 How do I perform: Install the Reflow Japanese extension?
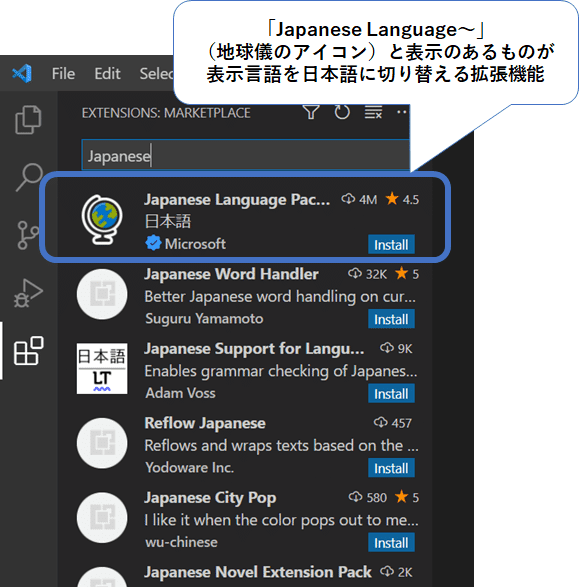391,468
